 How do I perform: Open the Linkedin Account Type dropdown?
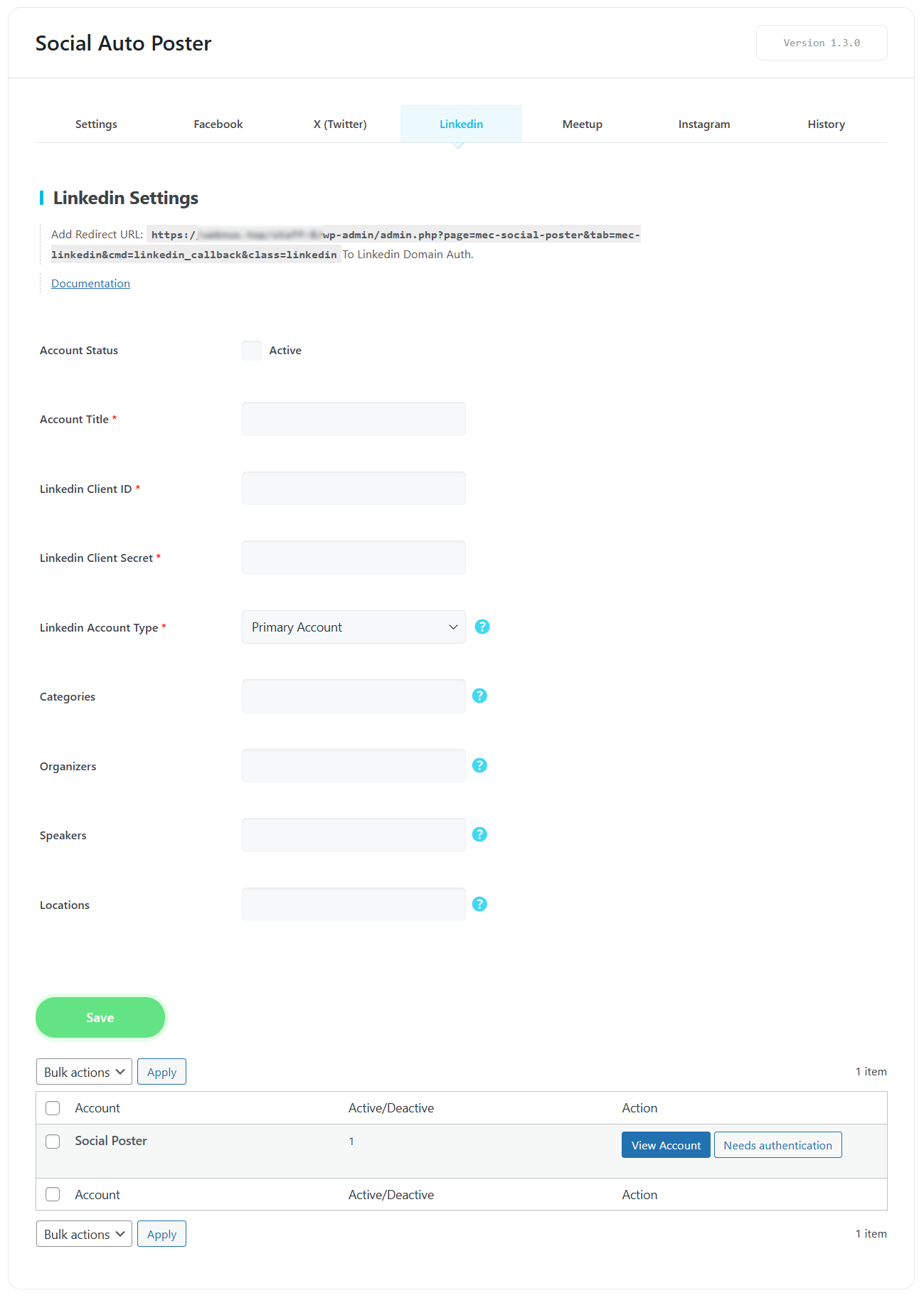(x=354, y=627)
